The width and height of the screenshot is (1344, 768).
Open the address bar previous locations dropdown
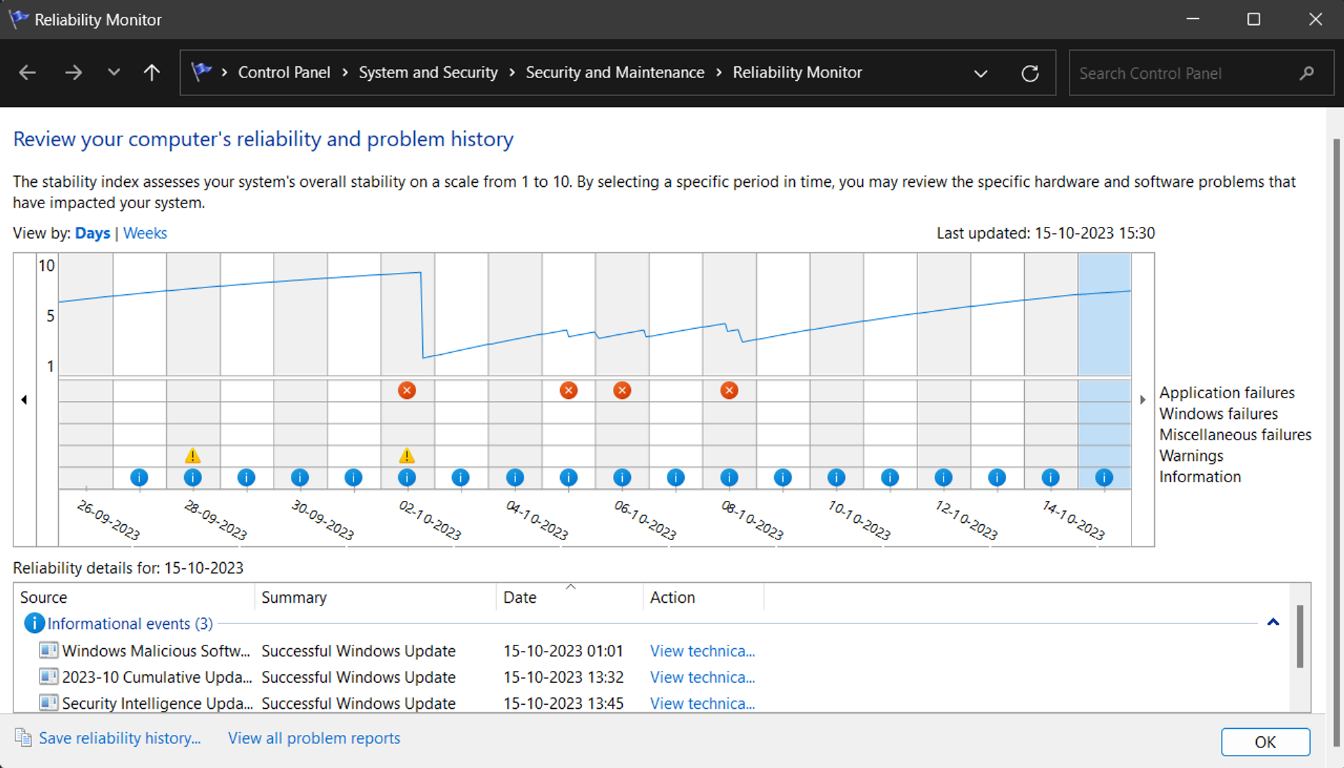coord(981,73)
